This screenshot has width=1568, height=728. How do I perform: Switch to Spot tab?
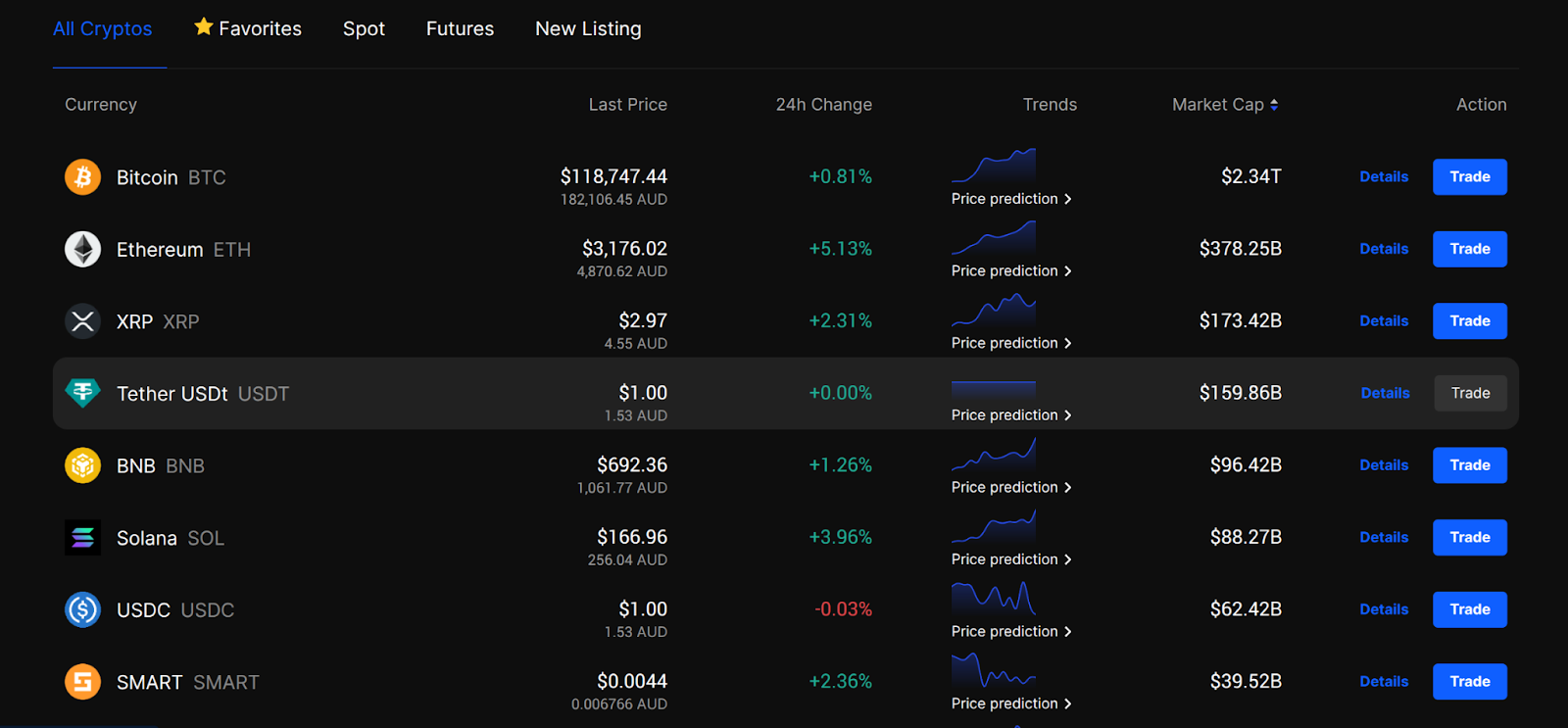click(x=364, y=28)
